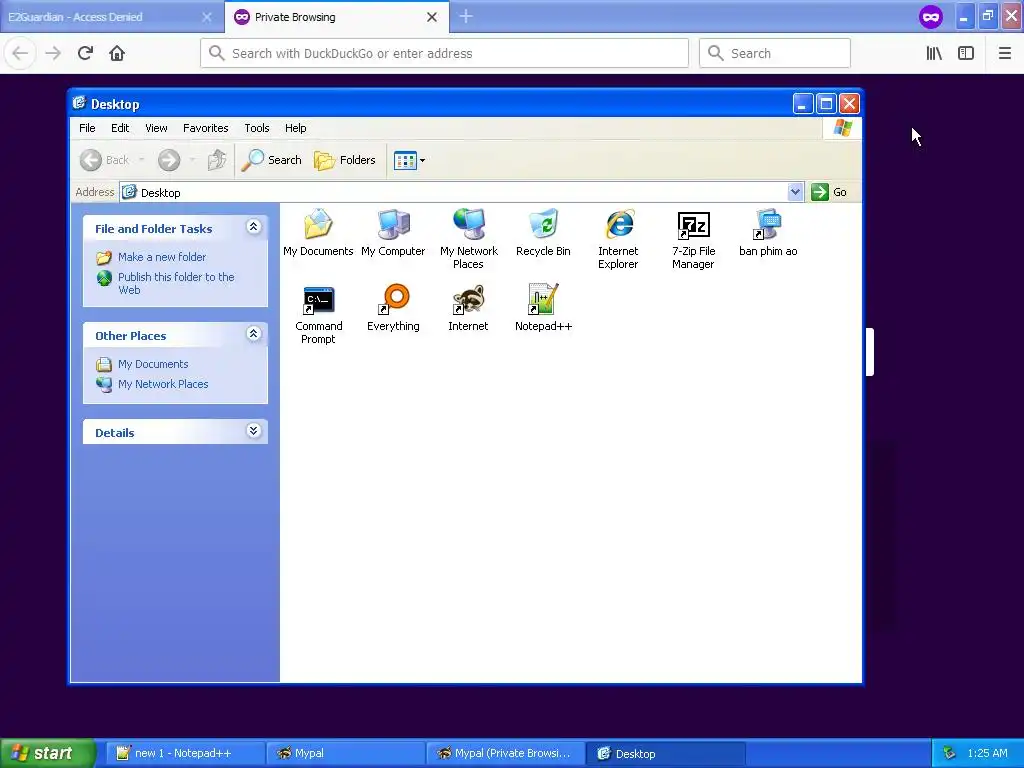This screenshot has height=768, width=1024.
Task: Open the Views dropdown button
Action: 409,160
